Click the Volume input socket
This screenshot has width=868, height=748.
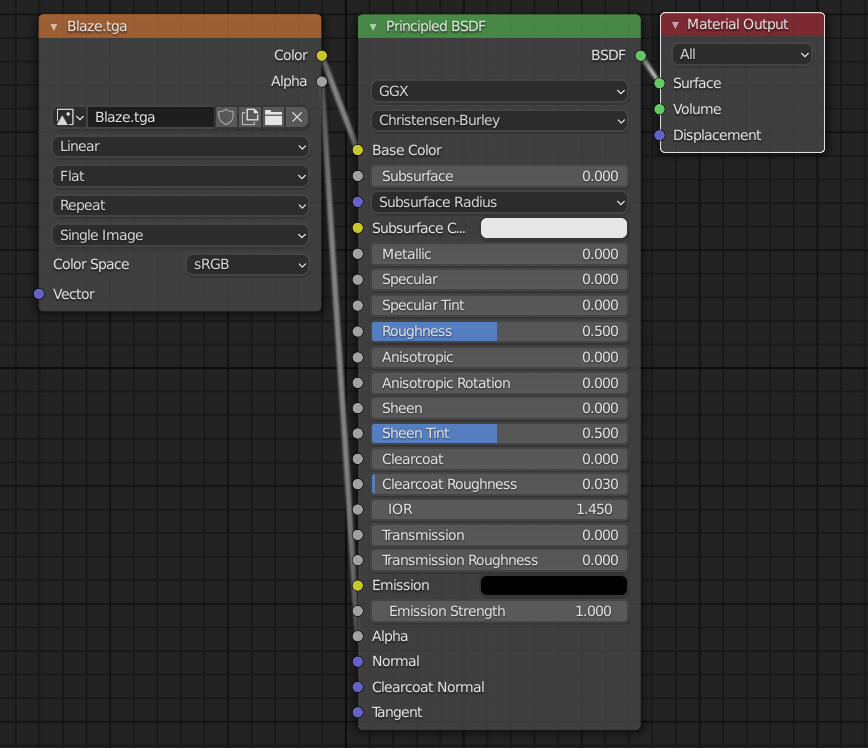click(x=659, y=109)
